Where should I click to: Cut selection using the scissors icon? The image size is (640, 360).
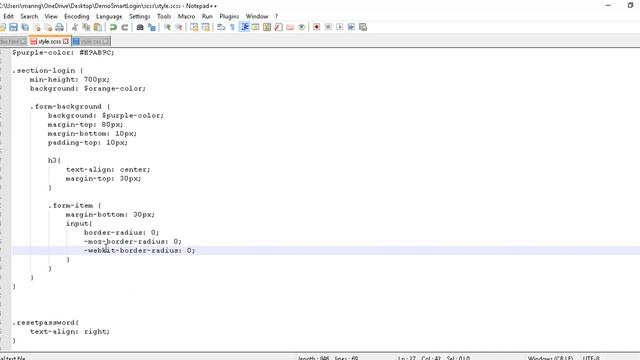75,27
